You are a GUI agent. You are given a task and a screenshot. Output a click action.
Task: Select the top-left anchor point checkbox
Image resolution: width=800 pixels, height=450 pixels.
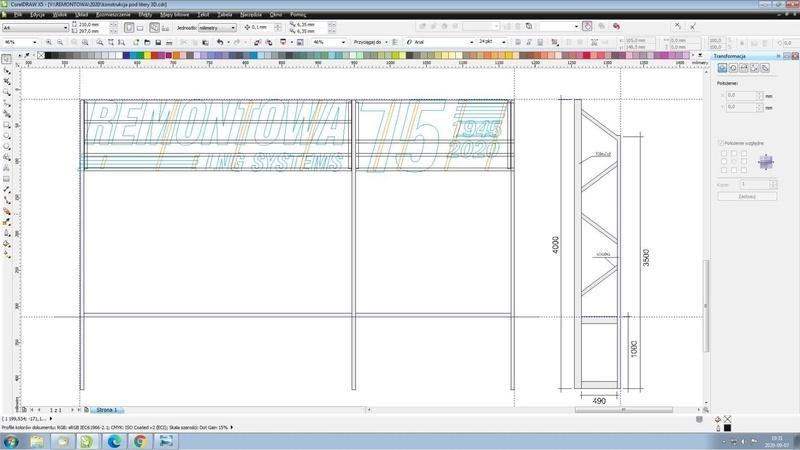pos(722,154)
